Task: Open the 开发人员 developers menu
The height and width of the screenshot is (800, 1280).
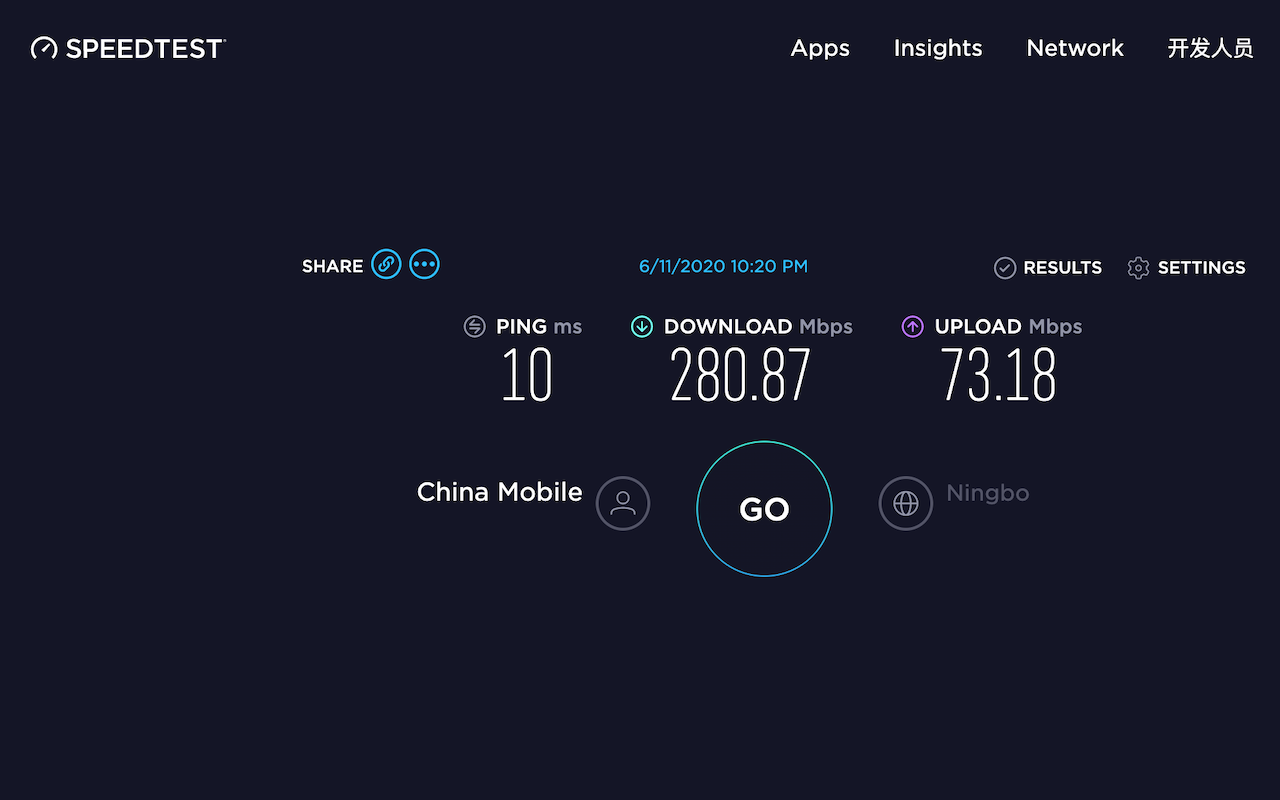Action: pos(1210,48)
